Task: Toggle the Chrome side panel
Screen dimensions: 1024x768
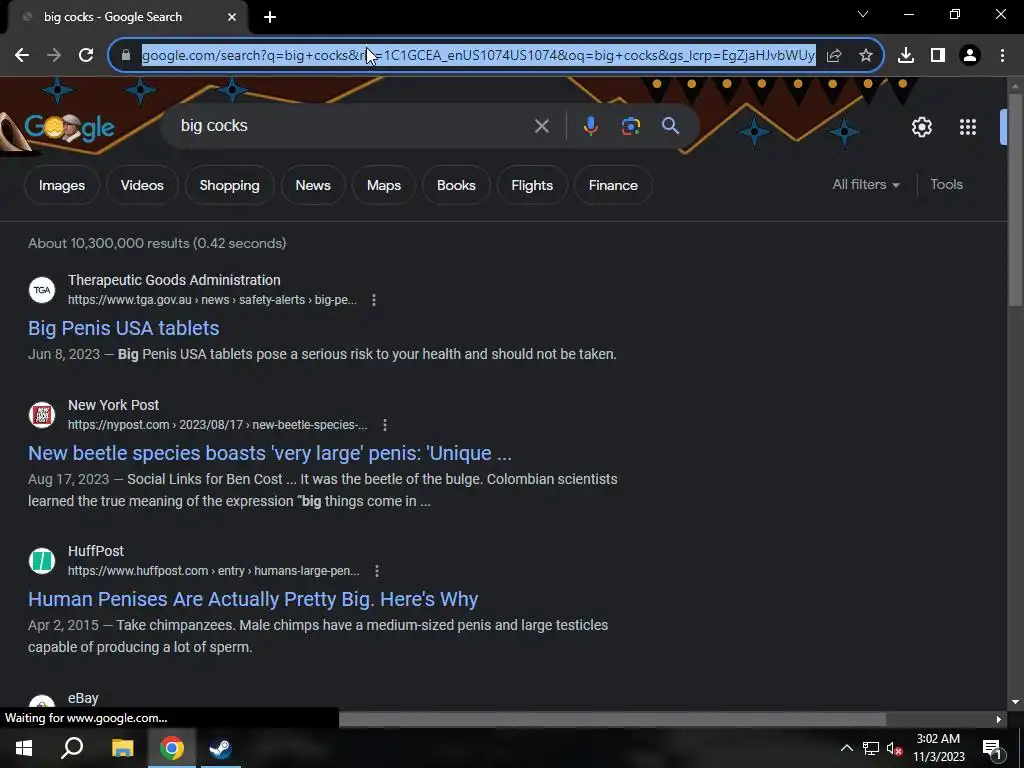Action: pos(938,56)
